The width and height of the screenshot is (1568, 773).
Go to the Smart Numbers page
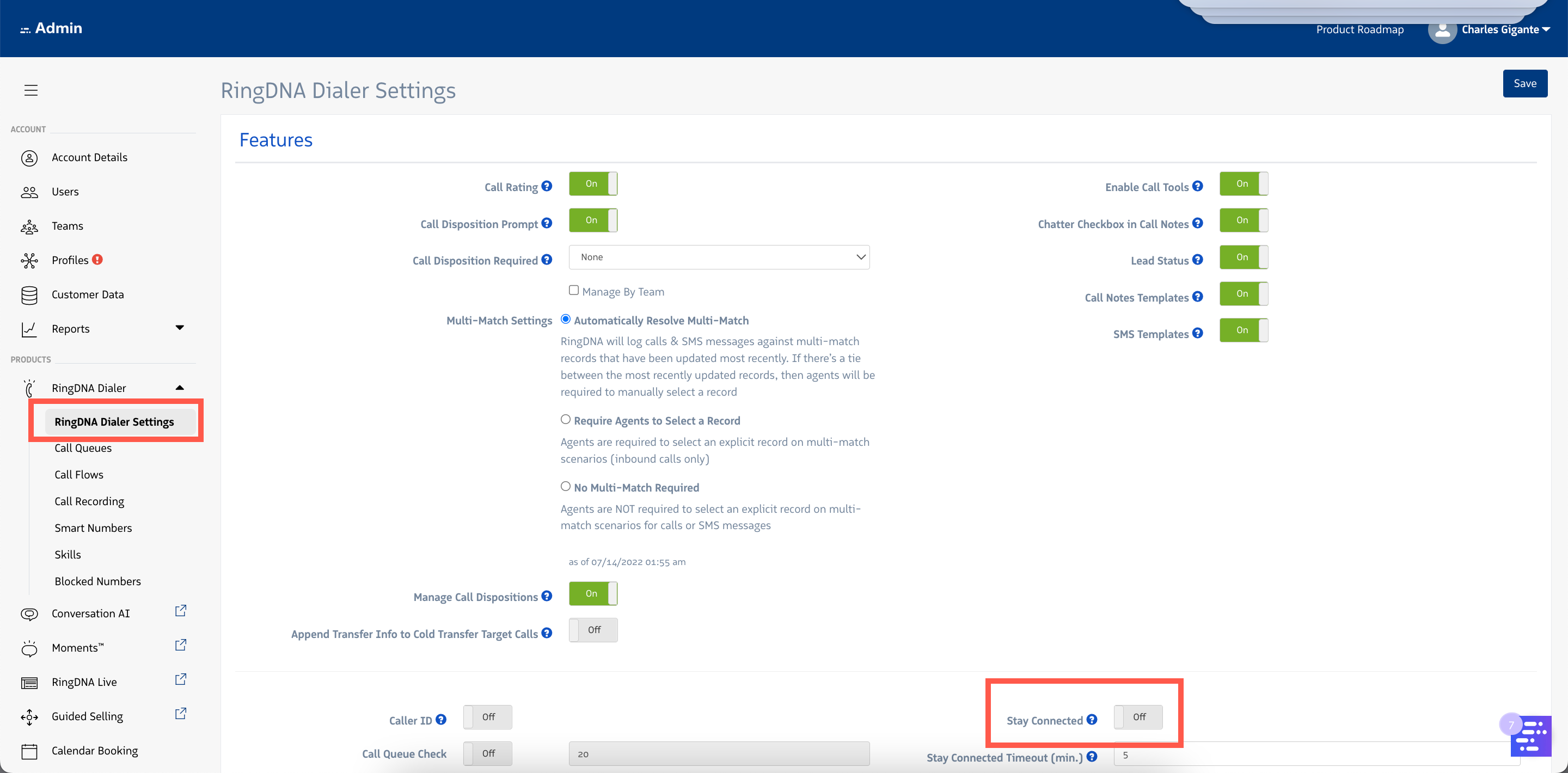93,527
